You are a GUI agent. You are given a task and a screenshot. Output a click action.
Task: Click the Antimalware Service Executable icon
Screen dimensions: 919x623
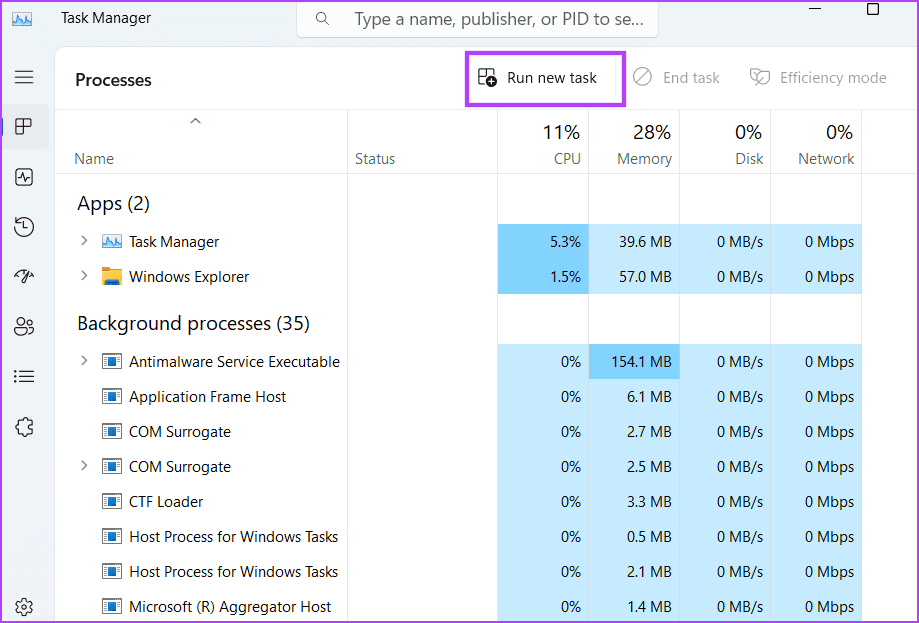111,362
